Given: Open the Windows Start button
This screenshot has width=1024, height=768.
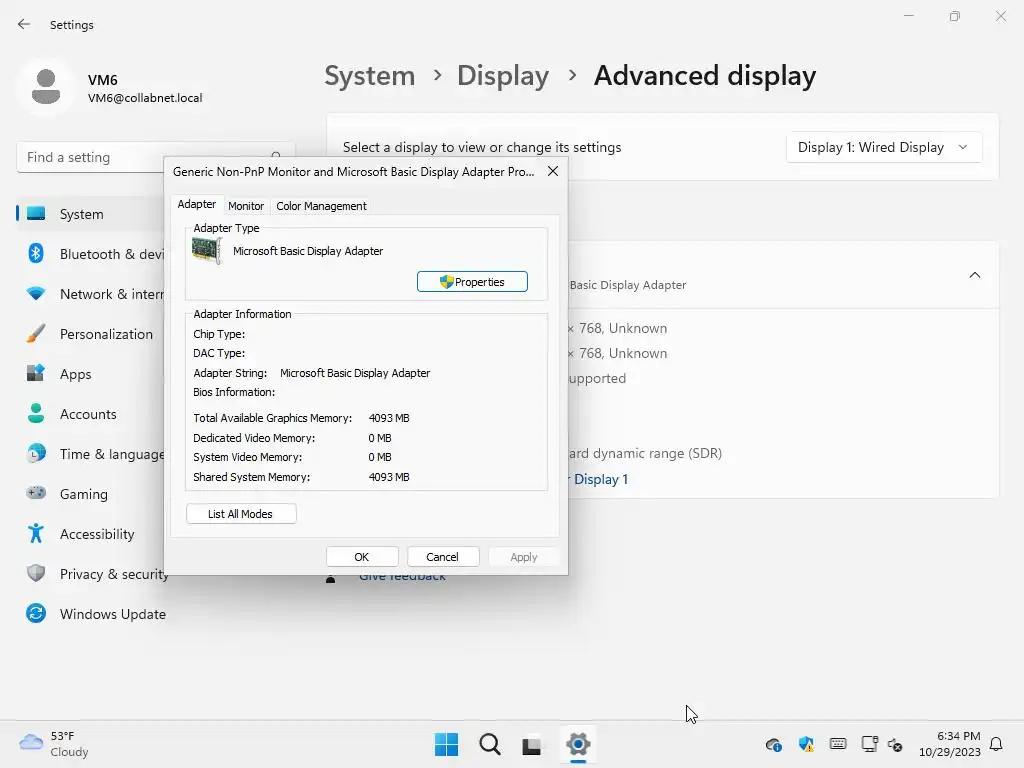Looking at the screenshot, I should point(447,744).
